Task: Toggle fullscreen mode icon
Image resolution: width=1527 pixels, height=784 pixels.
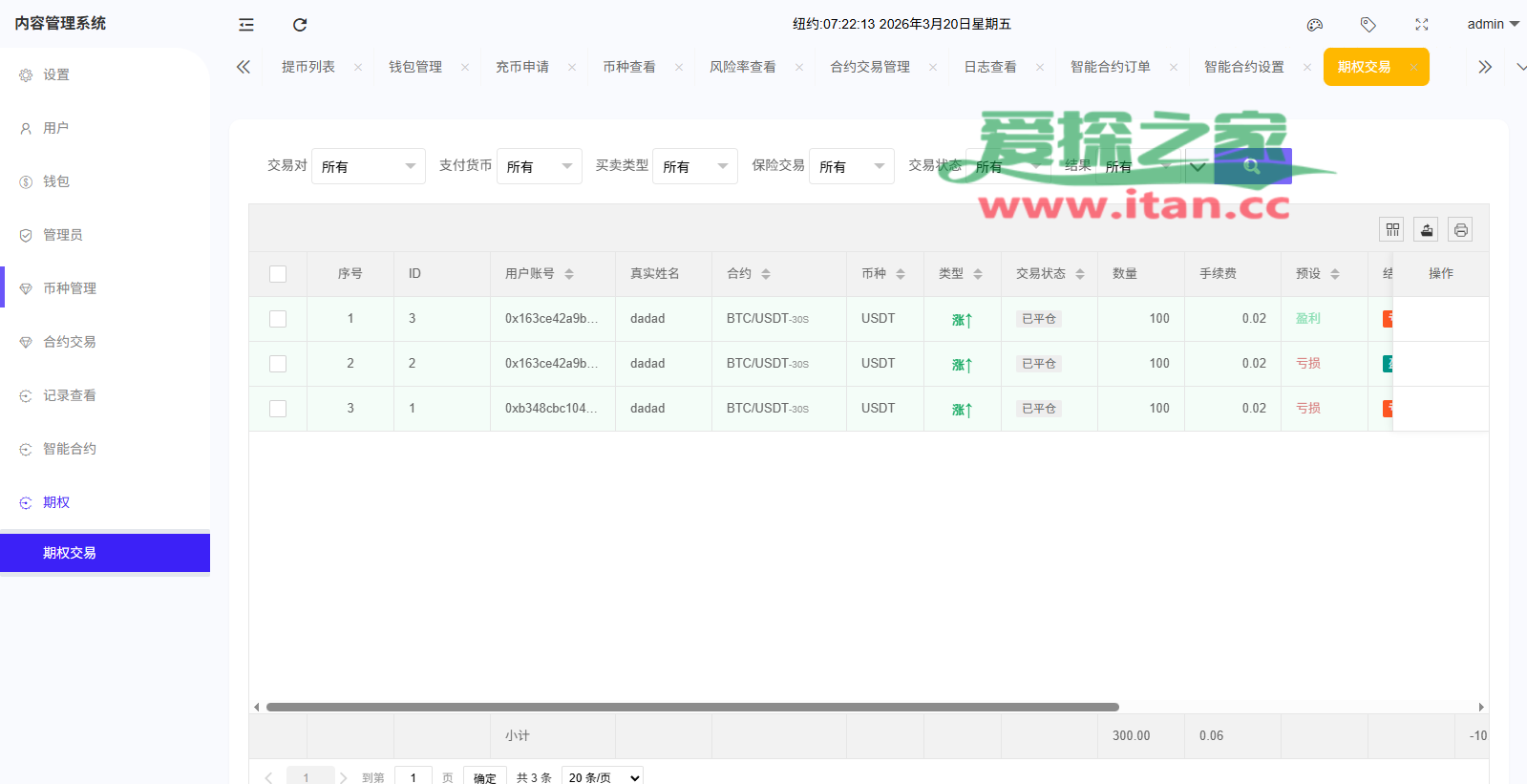Action: (x=1422, y=25)
